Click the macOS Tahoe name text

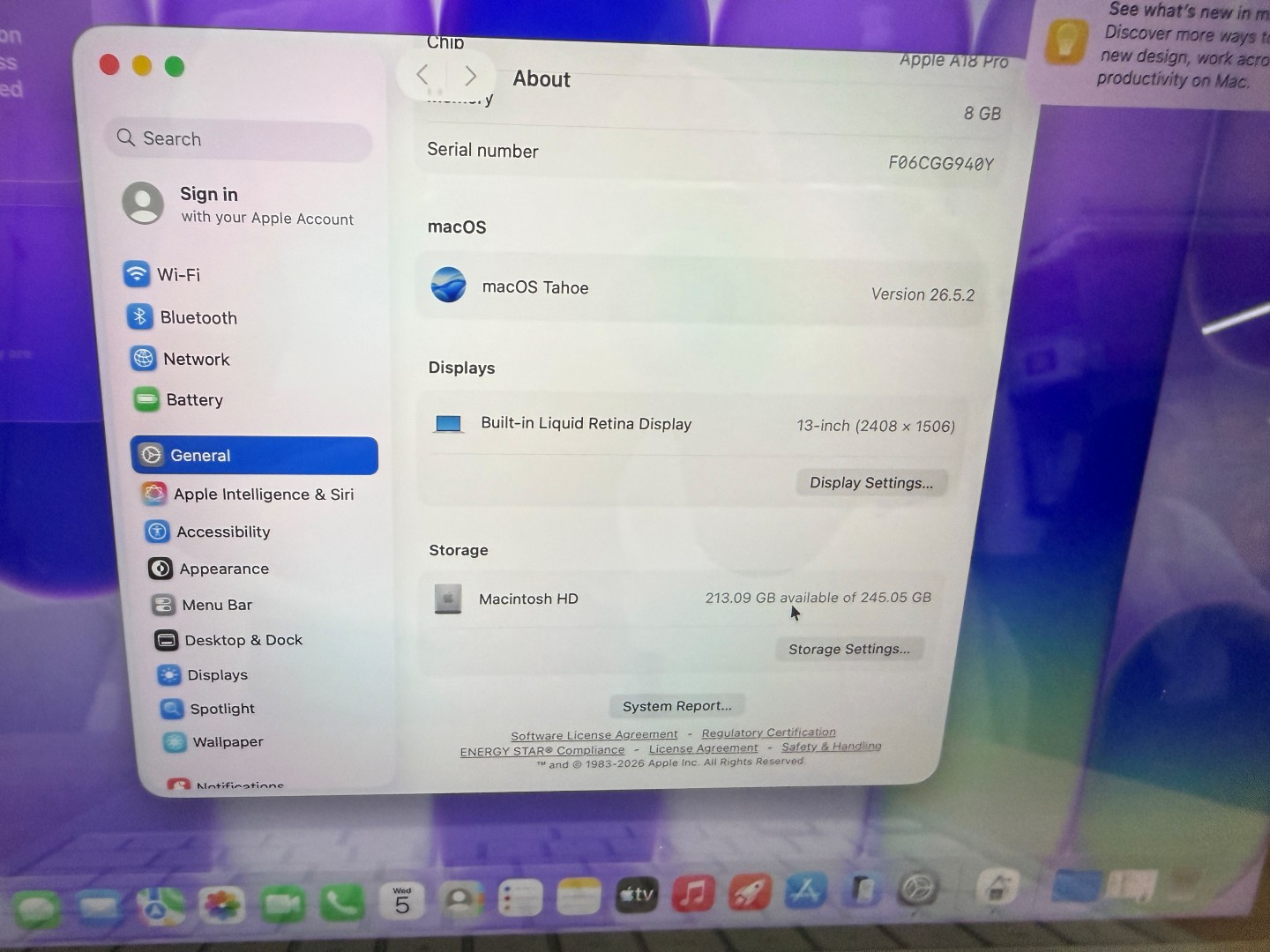pyautogui.click(x=535, y=287)
